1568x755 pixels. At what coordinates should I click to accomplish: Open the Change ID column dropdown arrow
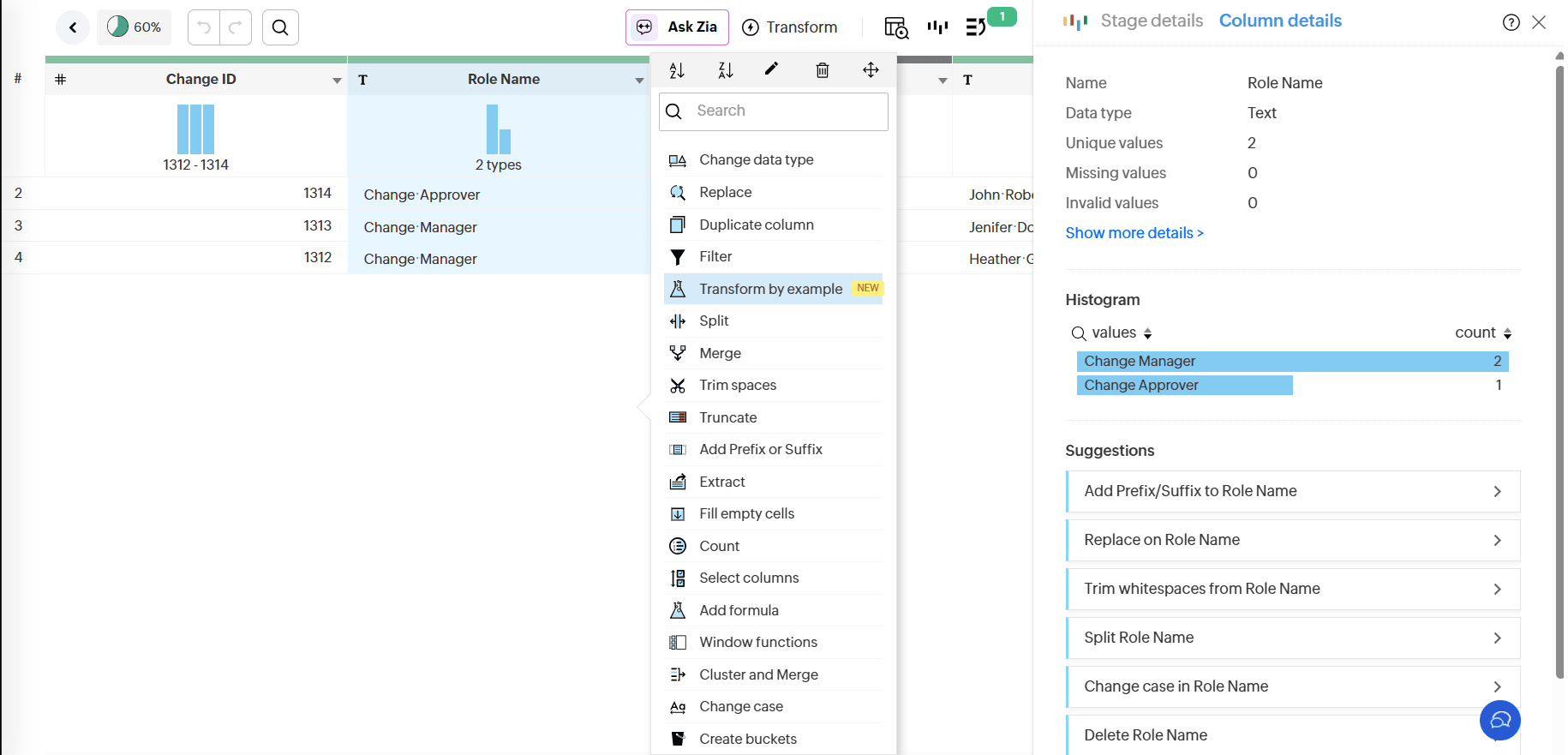click(337, 81)
